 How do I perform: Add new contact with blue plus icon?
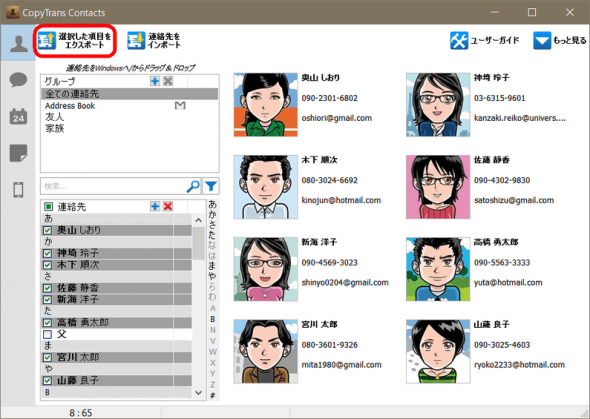[155, 206]
